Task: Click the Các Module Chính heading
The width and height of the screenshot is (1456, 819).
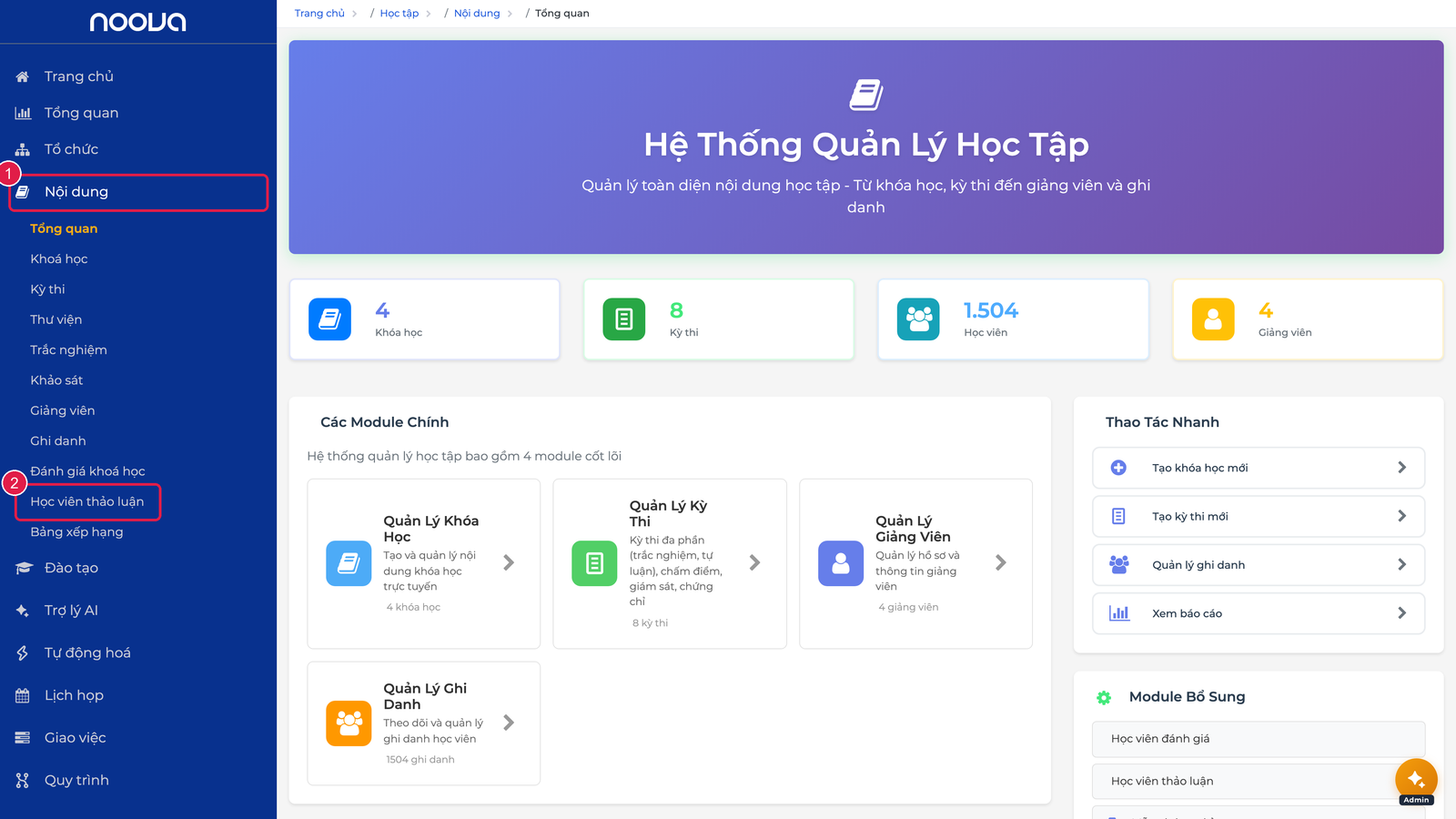Action: click(x=384, y=422)
